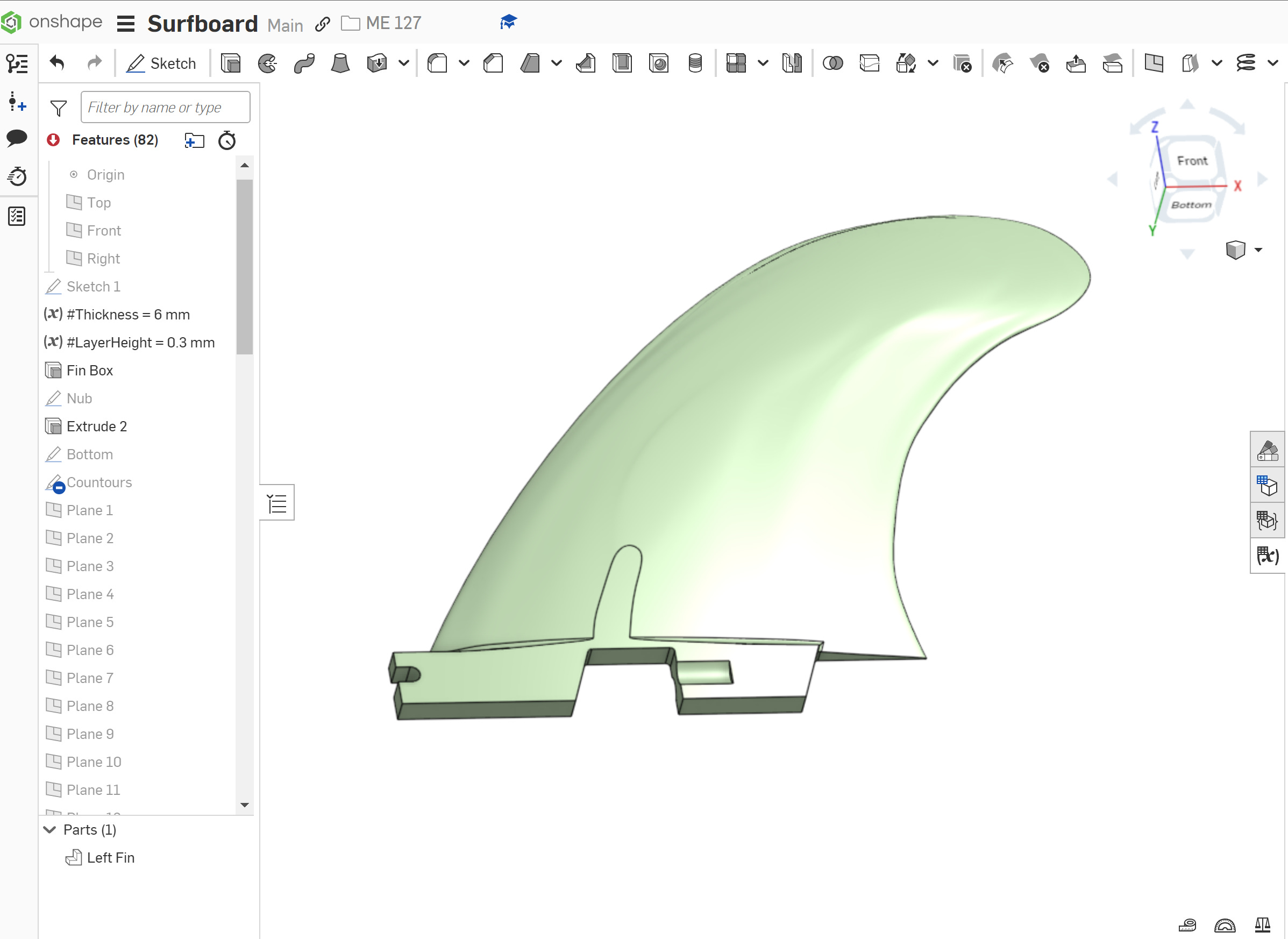Select the Revolve tool
Viewport: 1288px width, 939px height.
click(267, 62)
